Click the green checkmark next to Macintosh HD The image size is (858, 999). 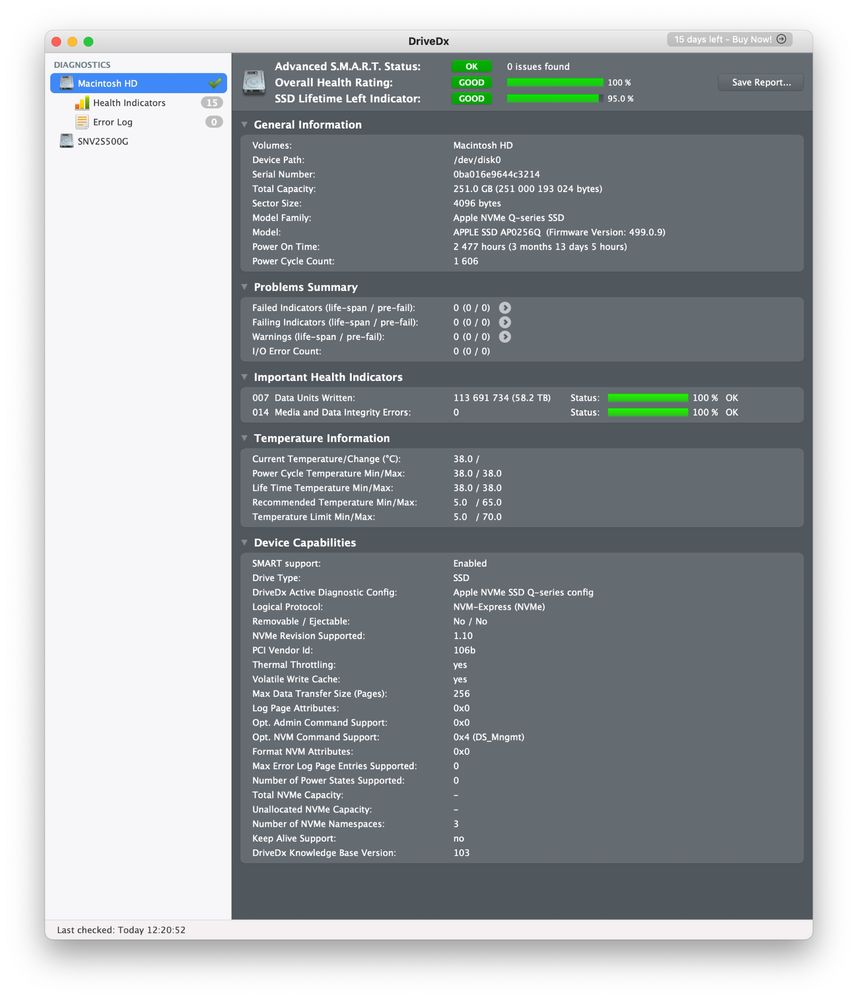tap(215, 83)
